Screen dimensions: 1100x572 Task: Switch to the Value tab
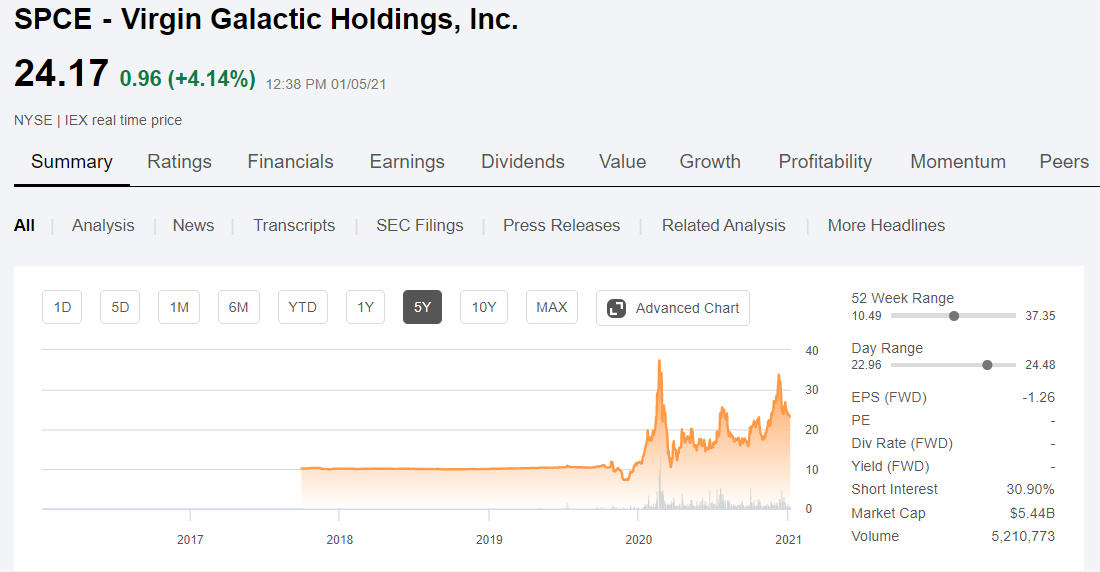(622, 162)
